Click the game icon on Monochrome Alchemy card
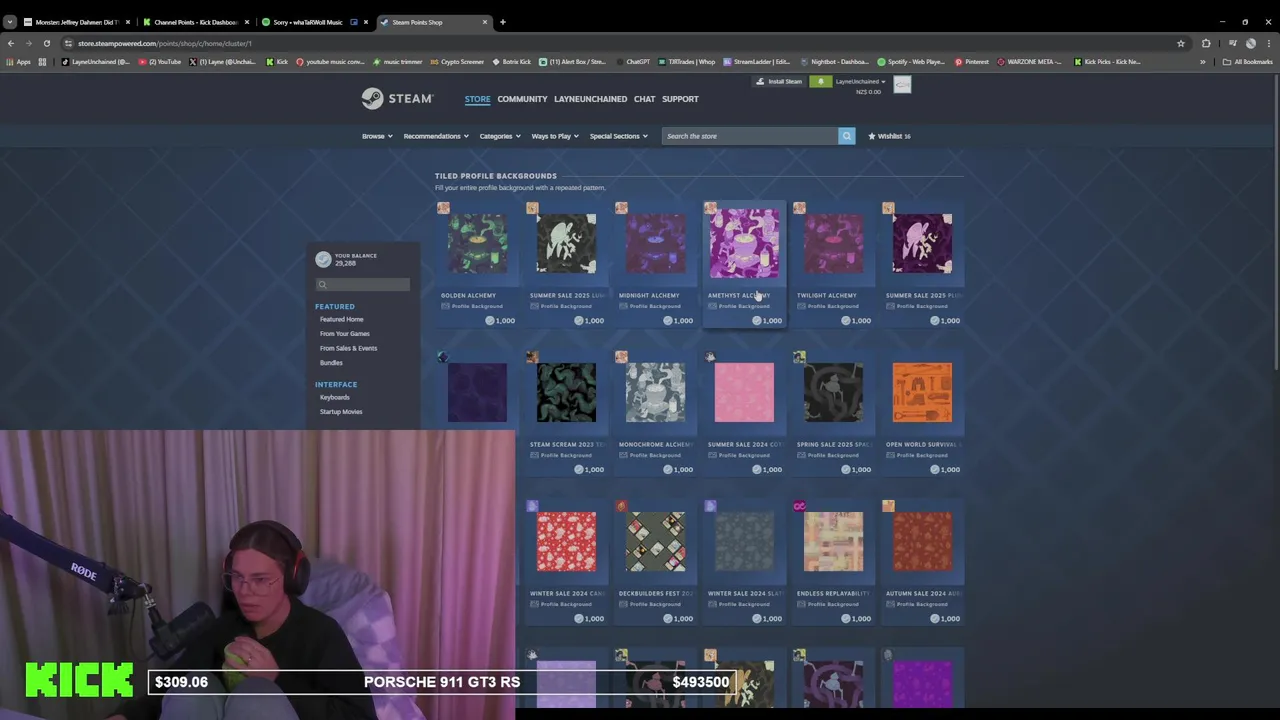 [x=621, y=357]
